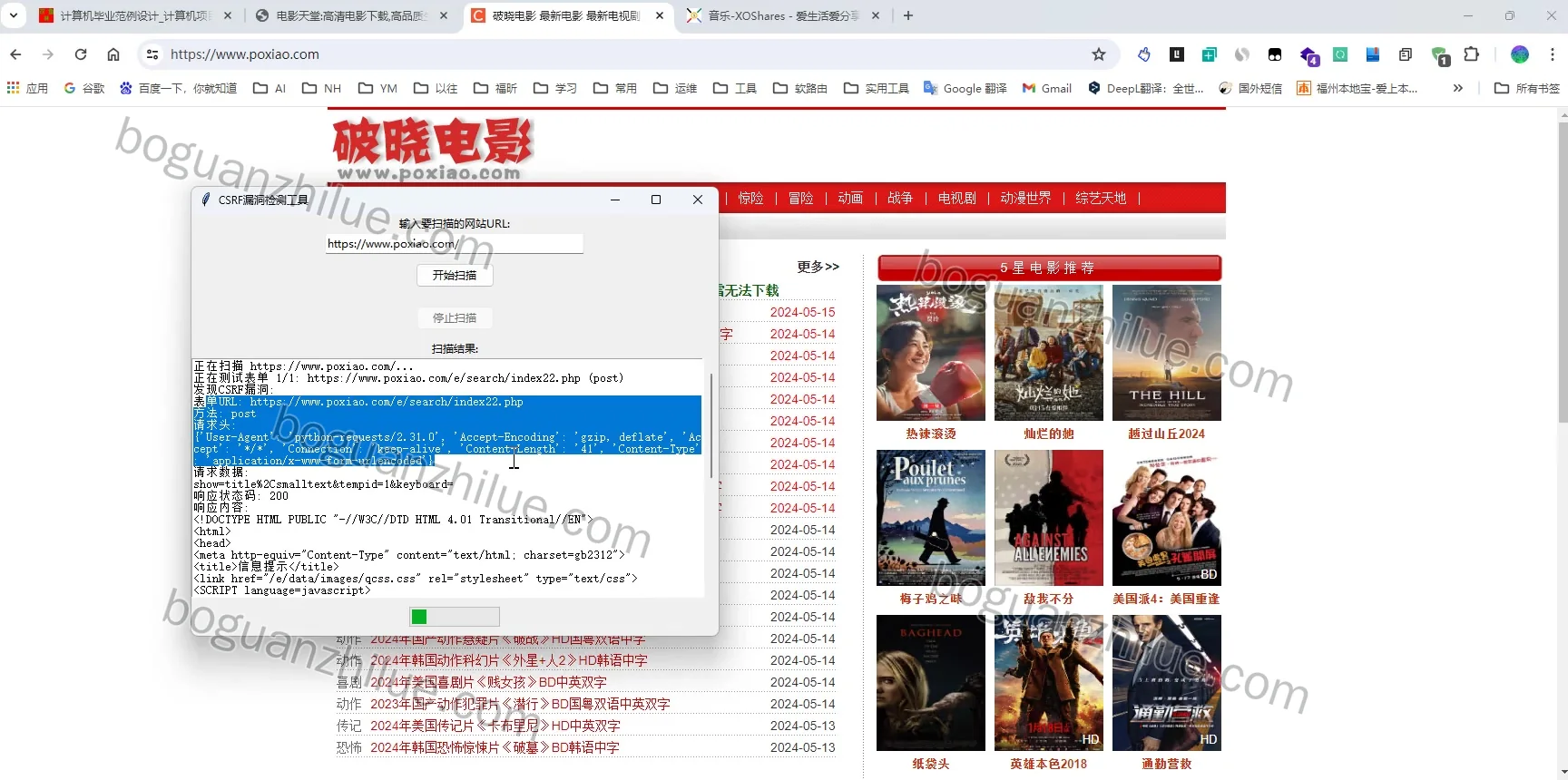Click the 停止扫描 button

455,317
